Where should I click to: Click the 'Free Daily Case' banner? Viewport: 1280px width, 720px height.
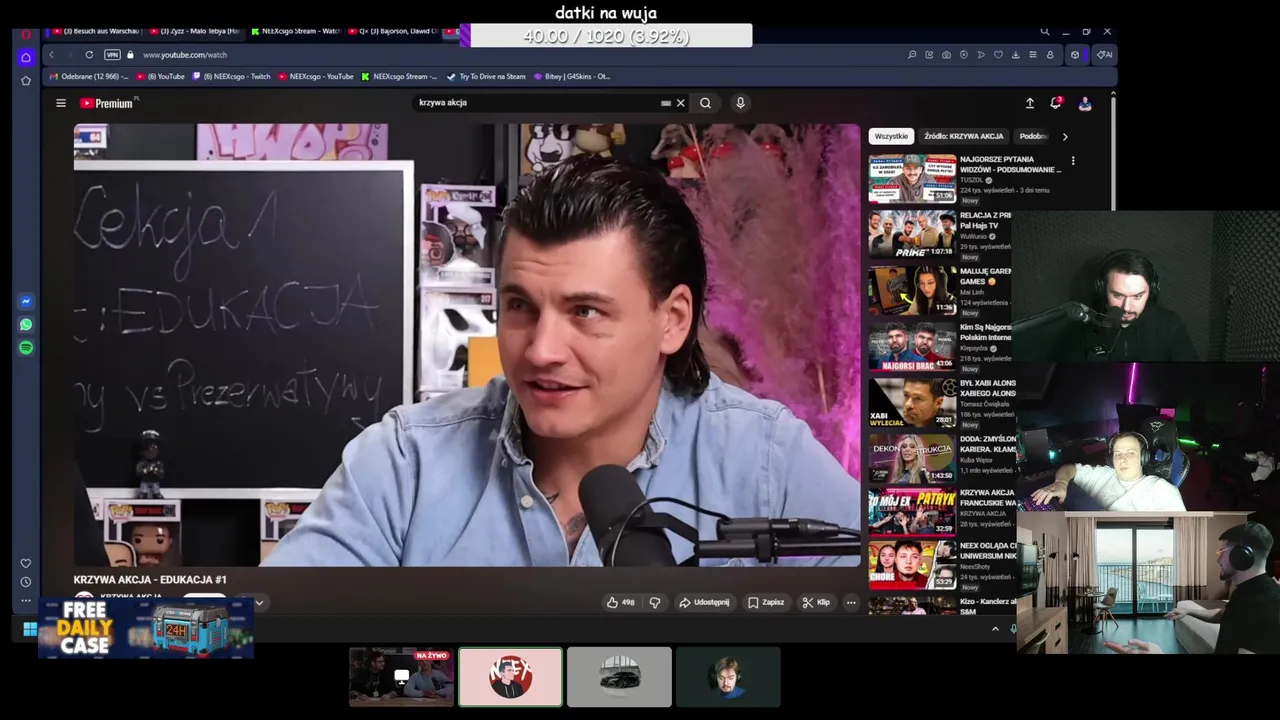(146, 628)
